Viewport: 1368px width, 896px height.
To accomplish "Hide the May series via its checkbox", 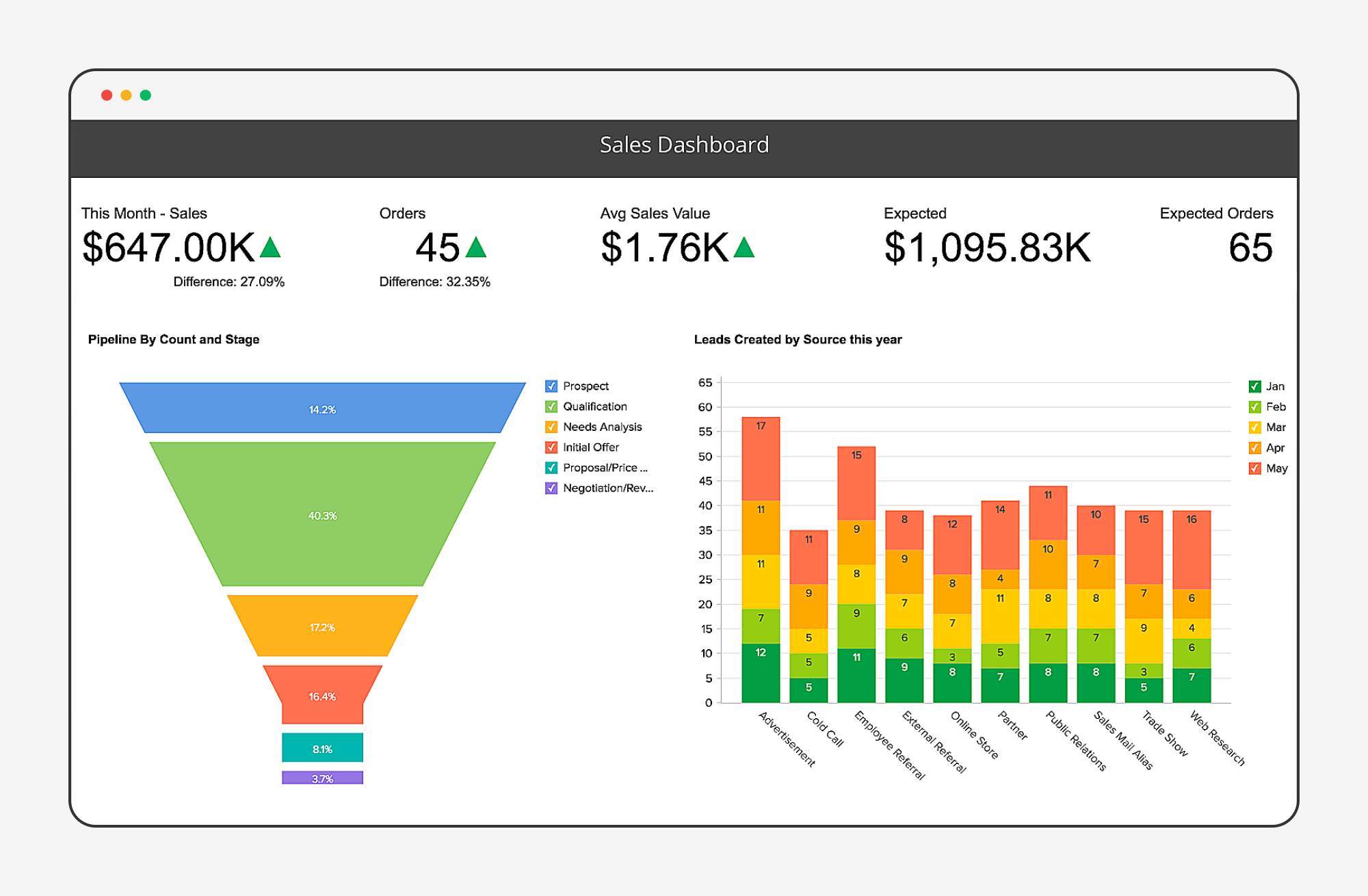I will (1254, 469).
